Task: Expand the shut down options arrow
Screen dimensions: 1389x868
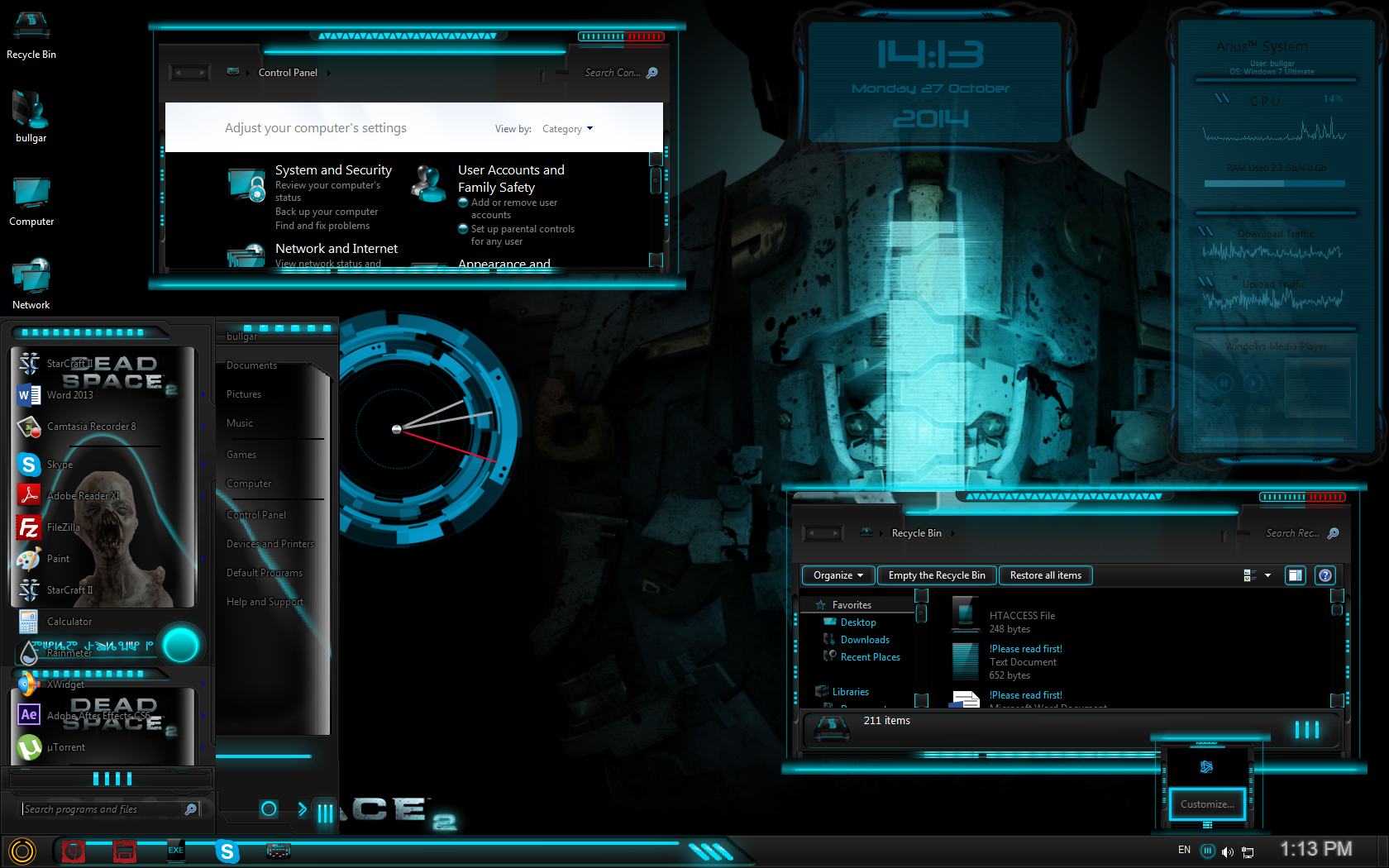Action: pyautogui.click(x=303, y=809)
